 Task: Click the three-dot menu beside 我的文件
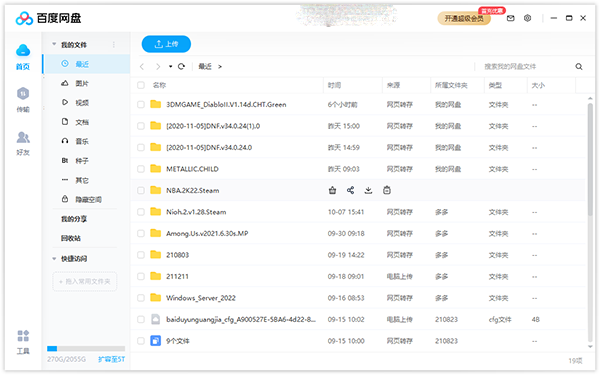pos(114,45)
